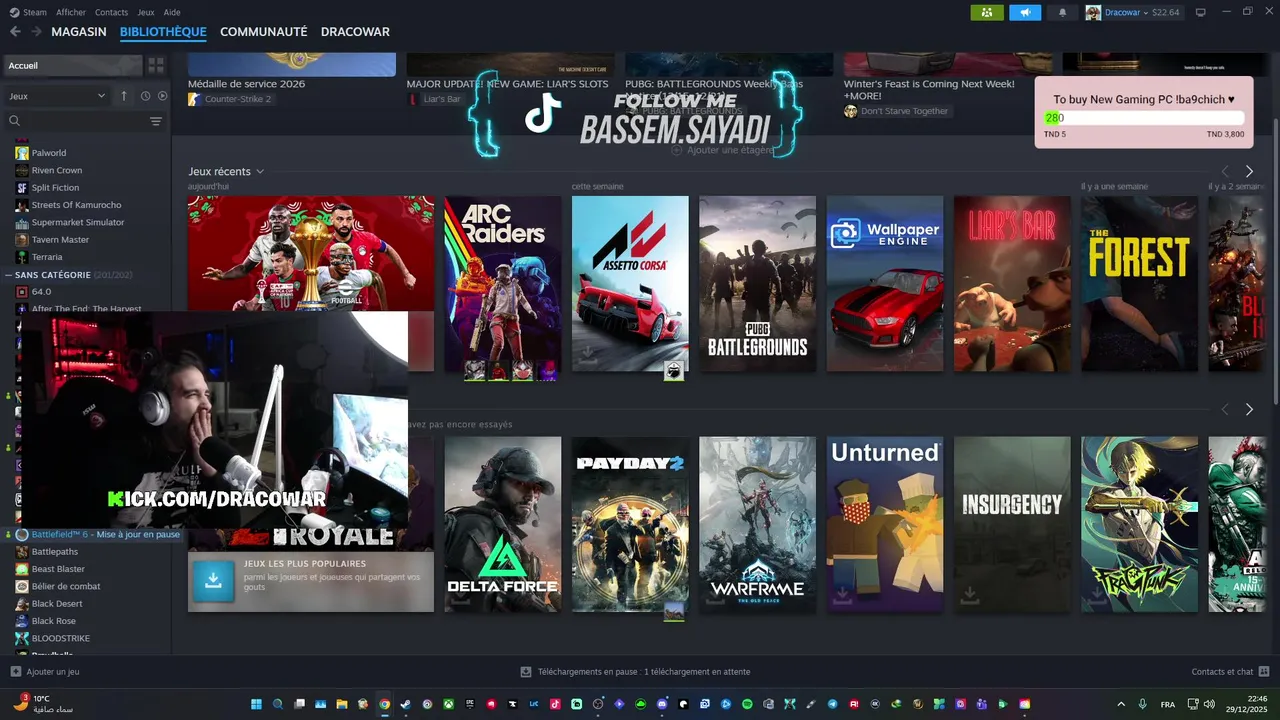
Task: Click the search field in the library sidebar
Action: [x=85, y=121]
